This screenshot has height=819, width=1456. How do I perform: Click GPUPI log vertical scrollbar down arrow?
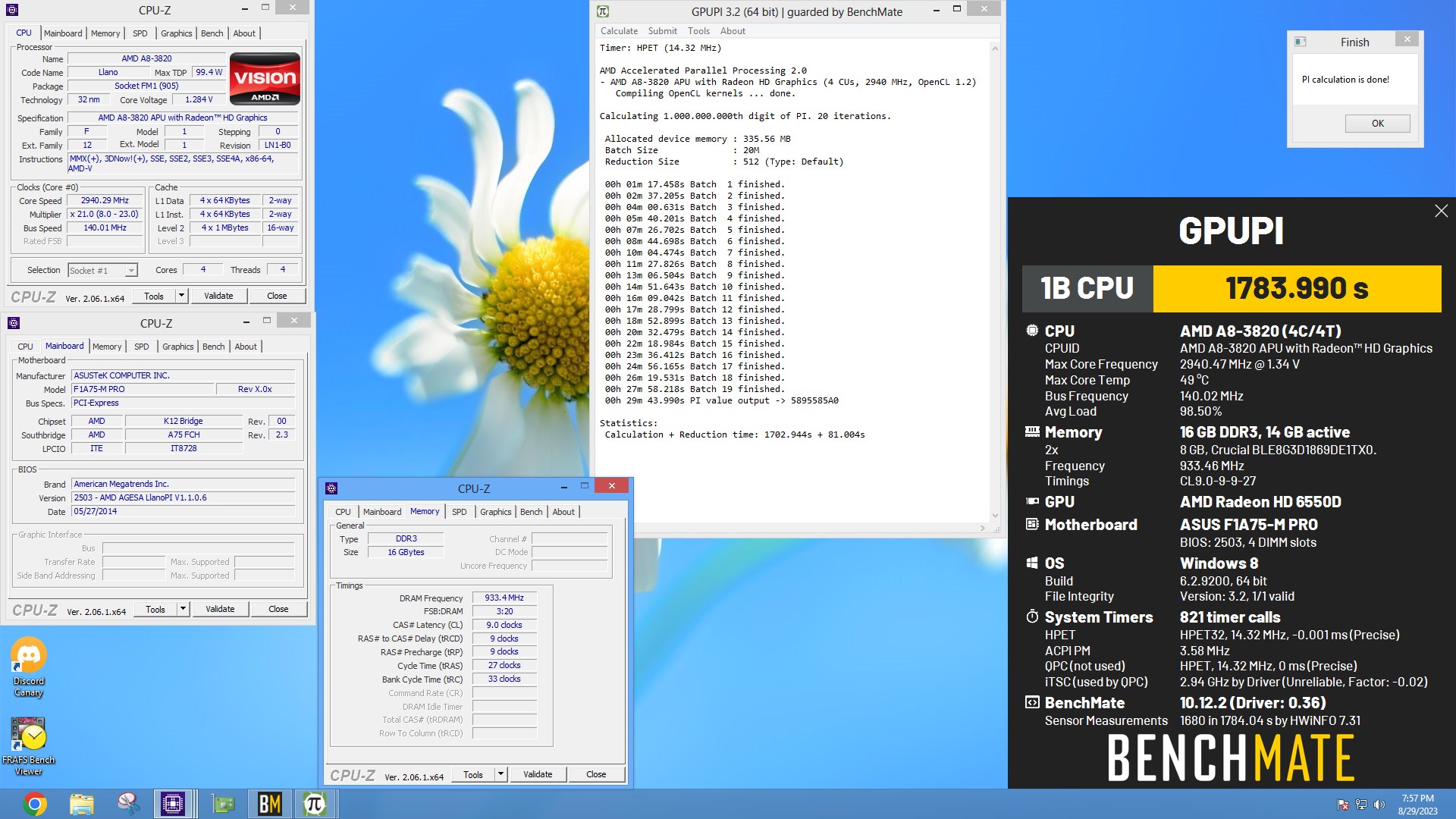(x=995, y=516)
